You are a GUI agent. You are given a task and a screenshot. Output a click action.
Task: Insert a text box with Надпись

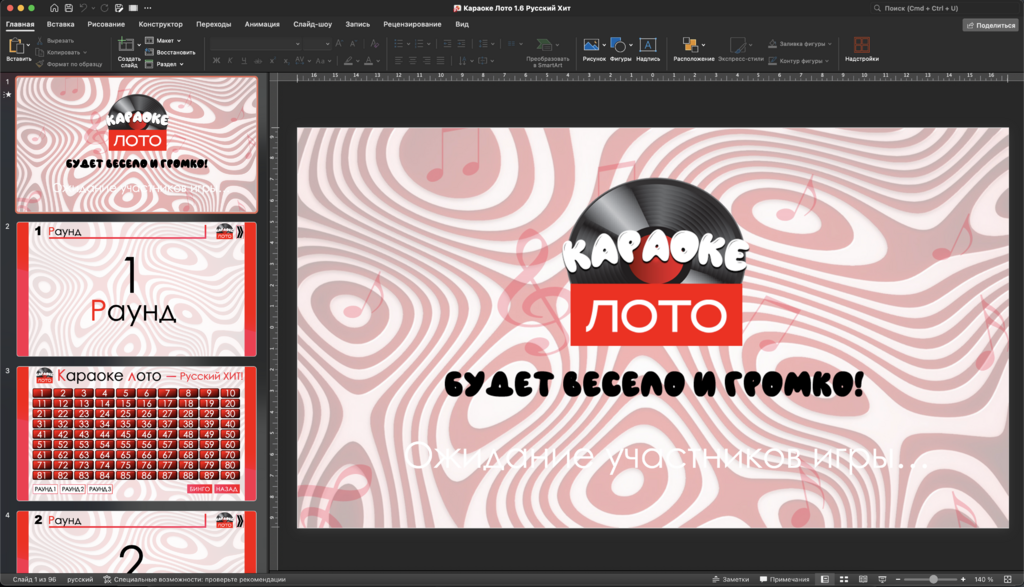[647, 50]
